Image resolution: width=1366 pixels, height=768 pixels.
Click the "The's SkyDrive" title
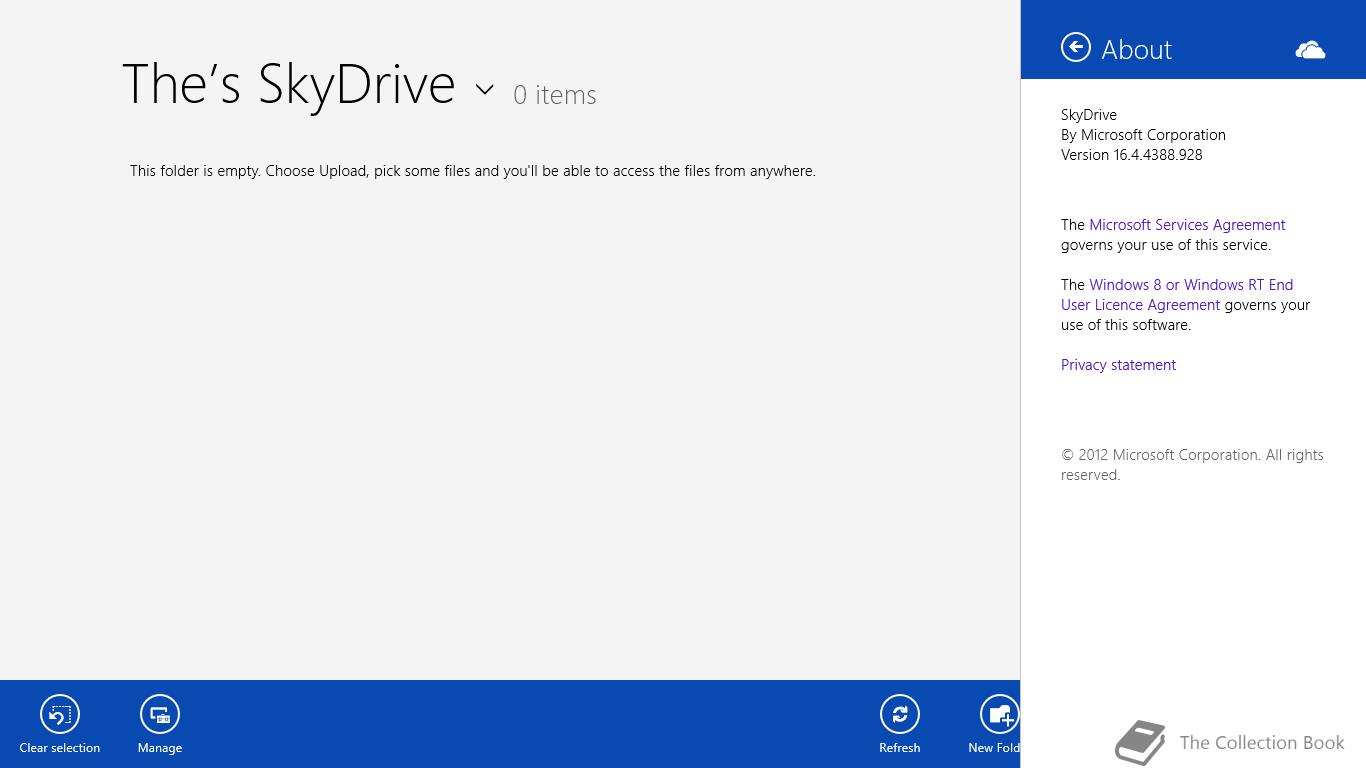tap(288, 84)
